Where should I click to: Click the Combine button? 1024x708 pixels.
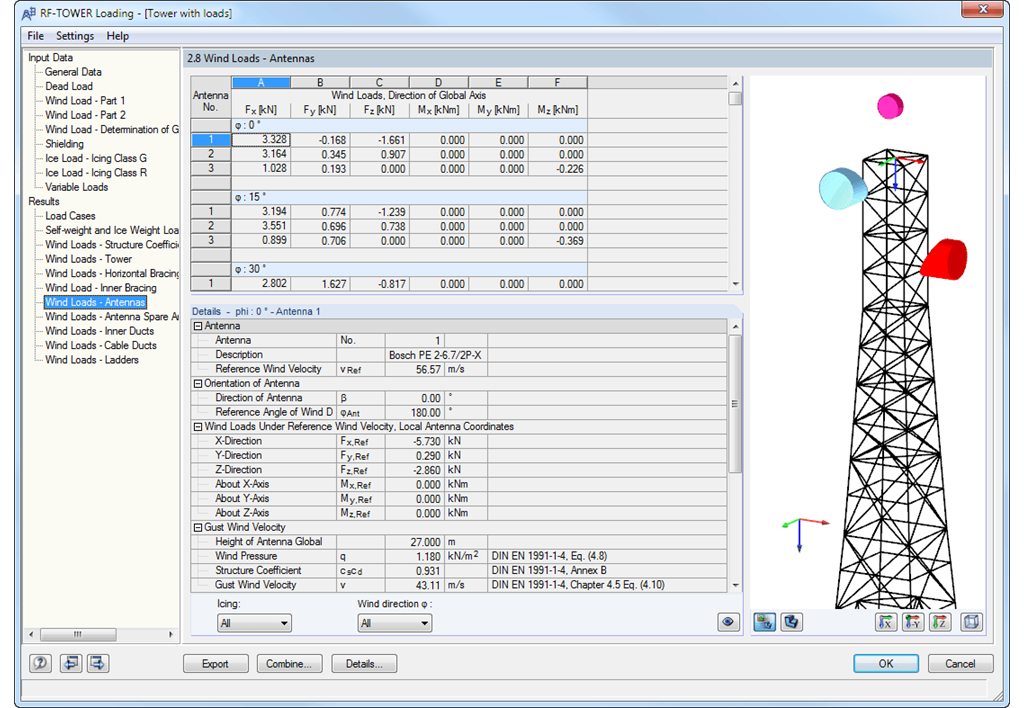[289, 663]
